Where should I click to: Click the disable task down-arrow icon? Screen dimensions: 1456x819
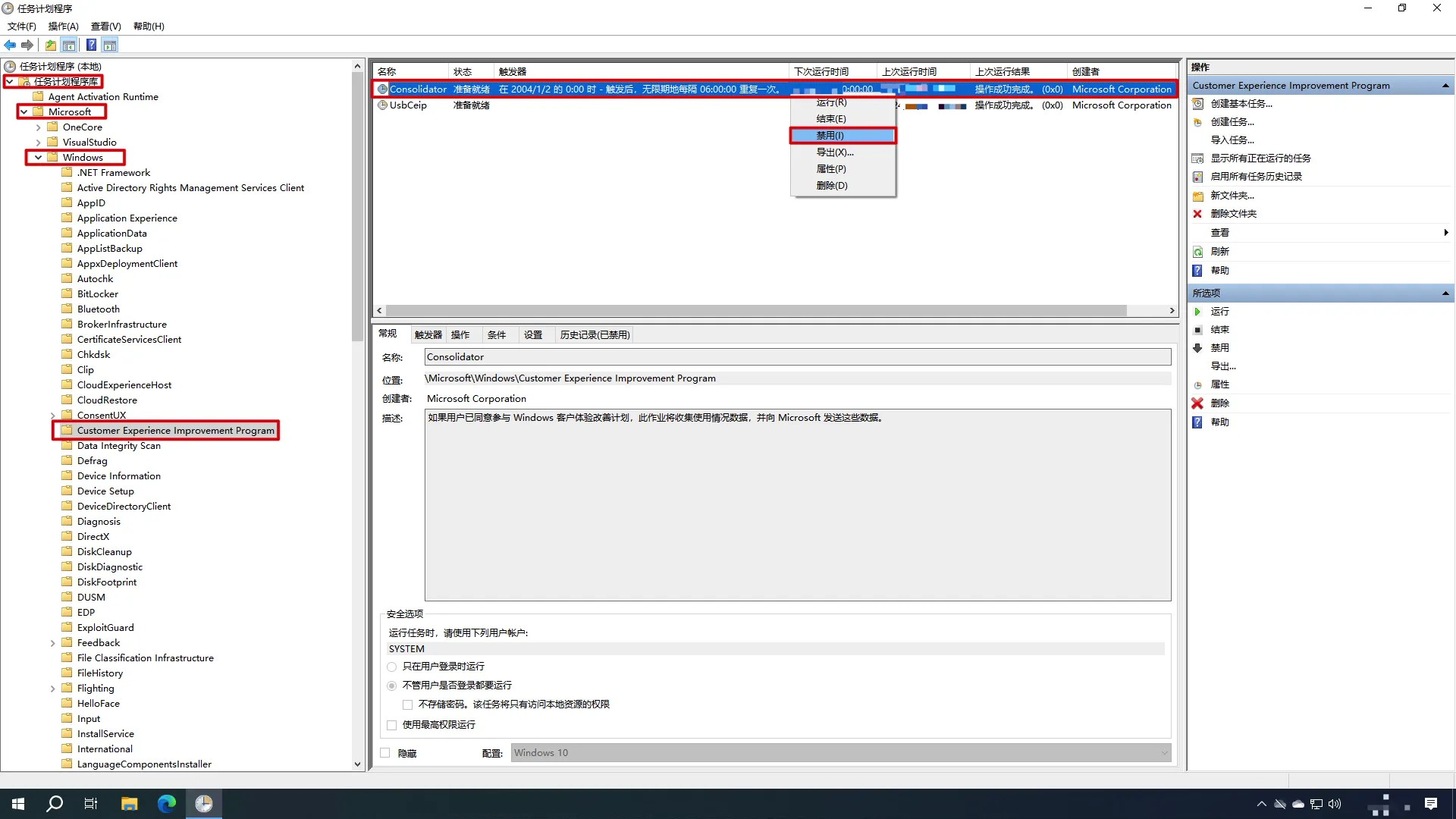(1197, 348)
